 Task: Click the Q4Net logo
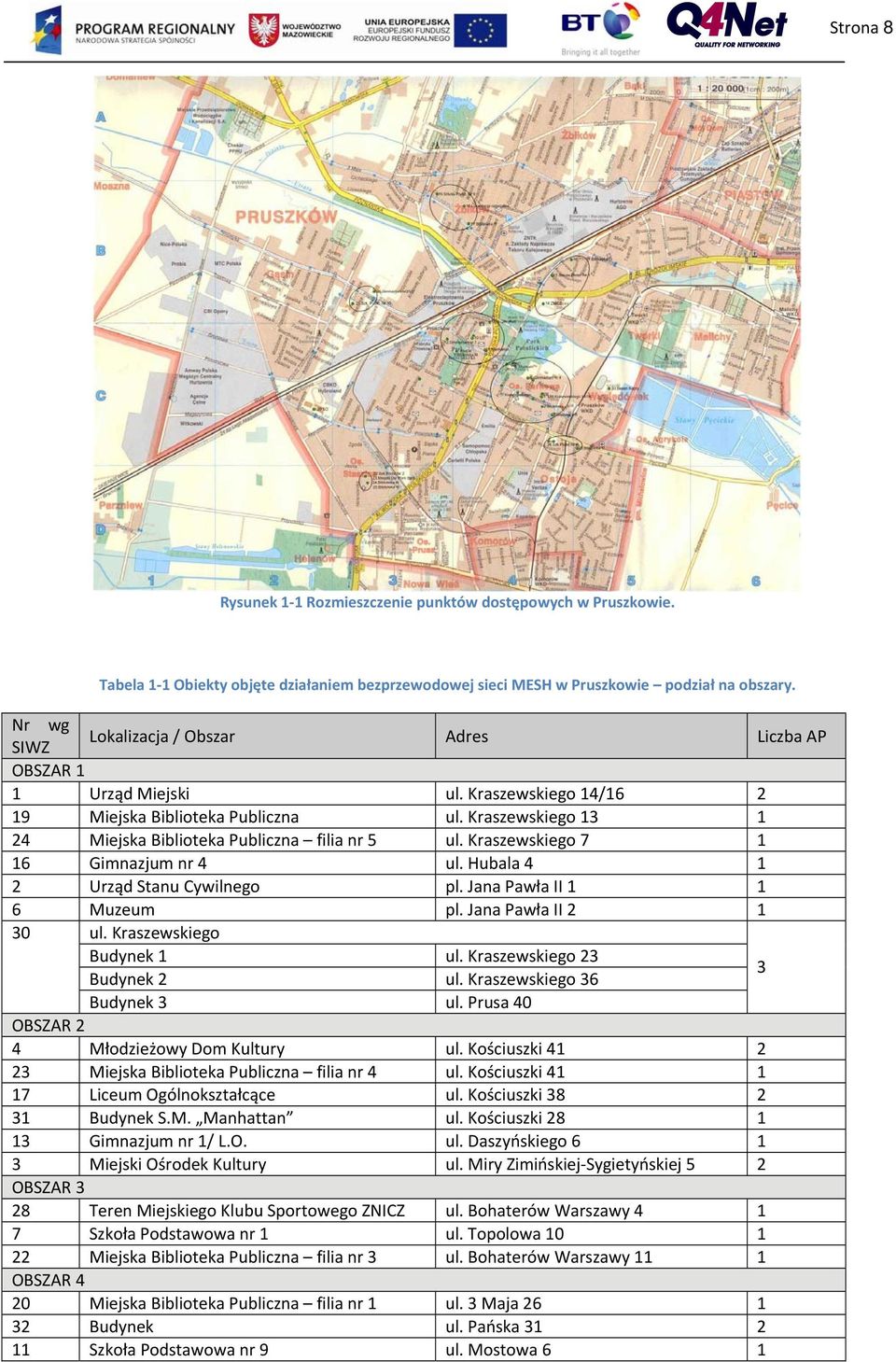point(727,24)
